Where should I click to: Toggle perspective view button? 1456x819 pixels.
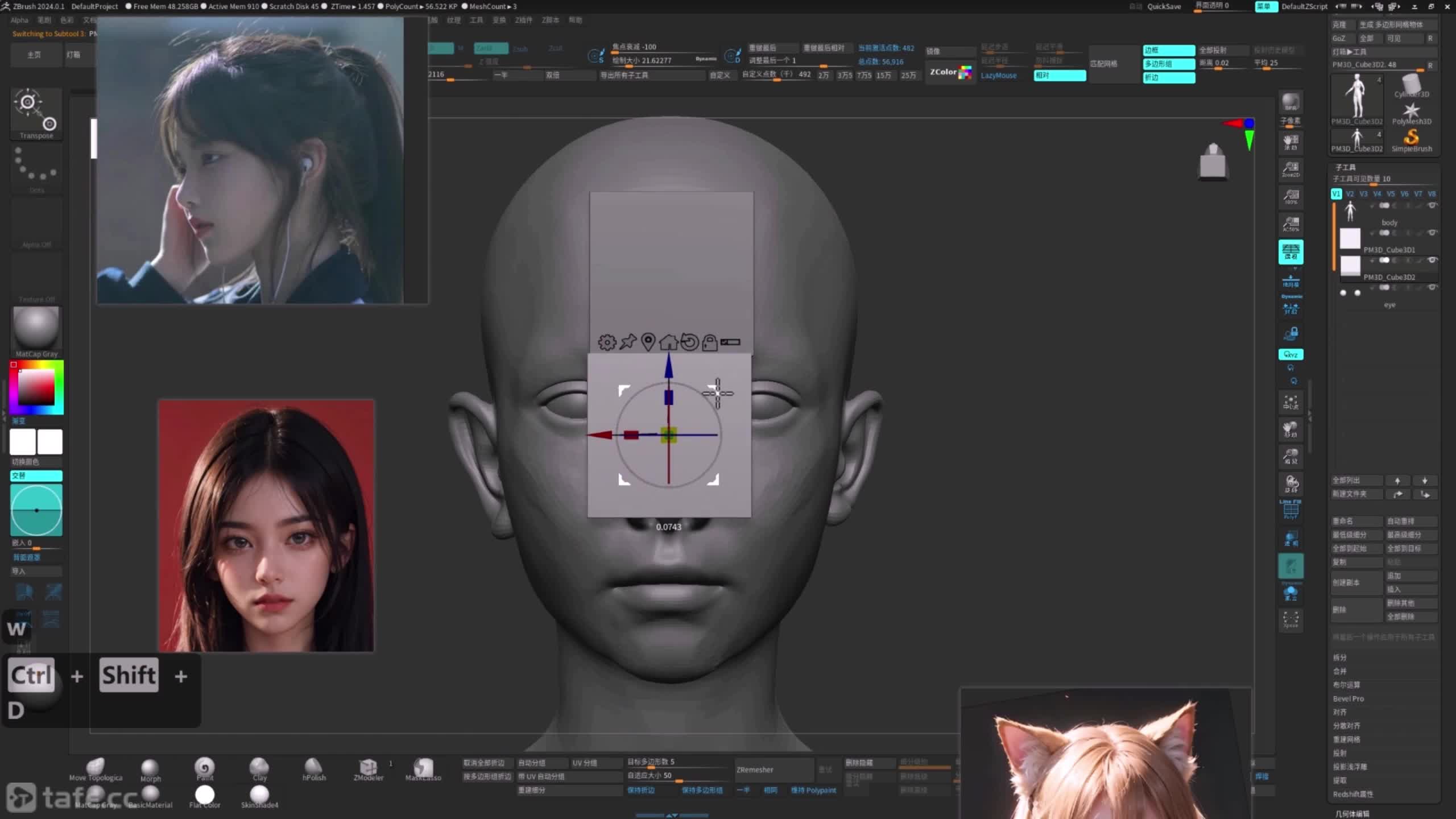[x=1290, y=252]
